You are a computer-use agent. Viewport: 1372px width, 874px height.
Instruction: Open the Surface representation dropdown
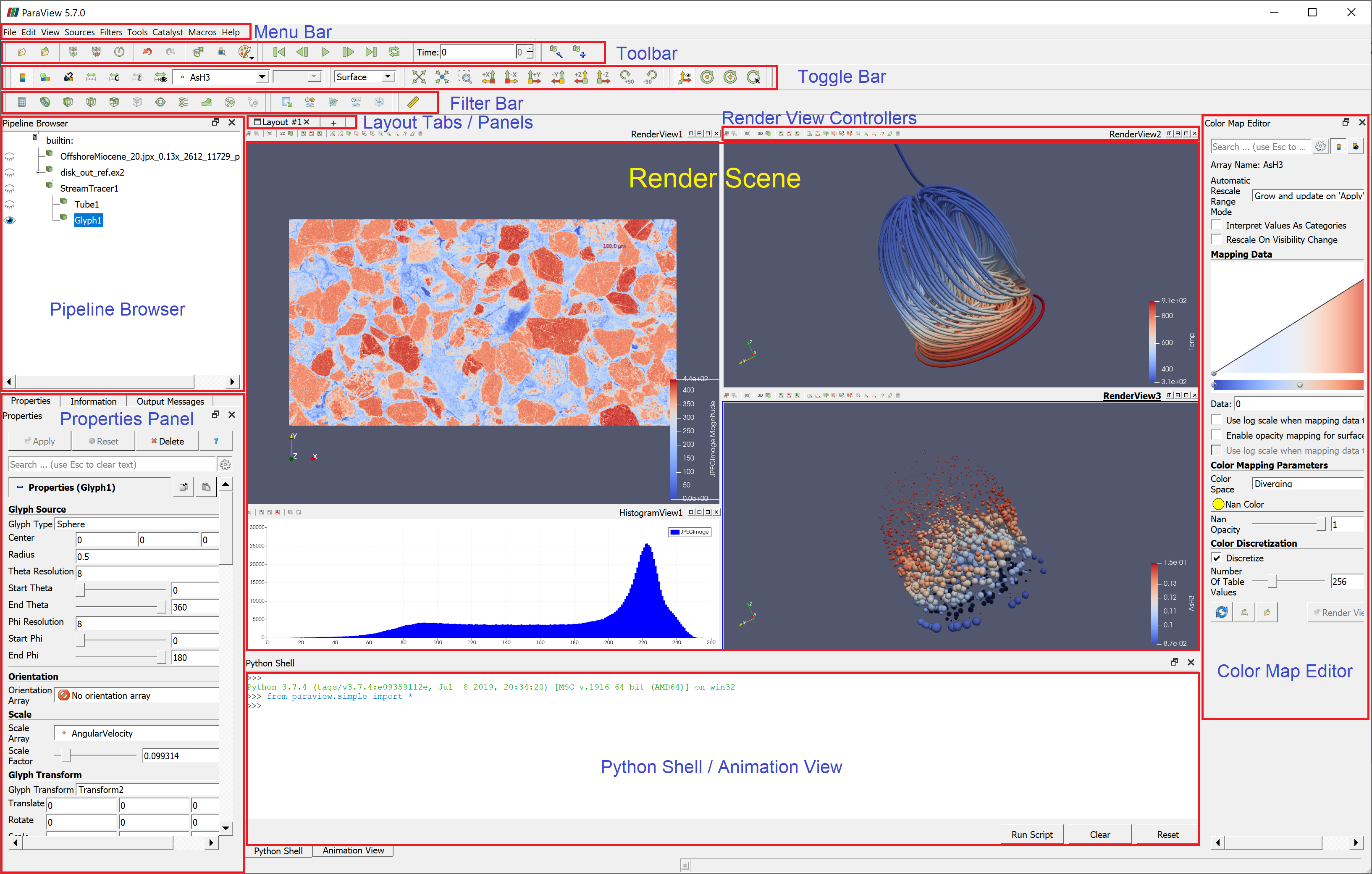coord(365,77)
